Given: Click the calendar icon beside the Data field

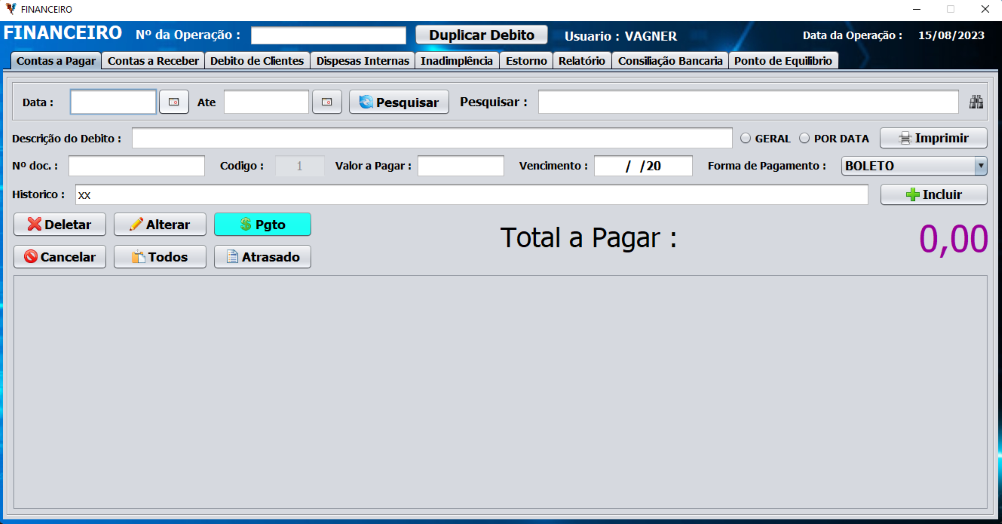Looking at the screenshot, I should click(x=174, y=102).
